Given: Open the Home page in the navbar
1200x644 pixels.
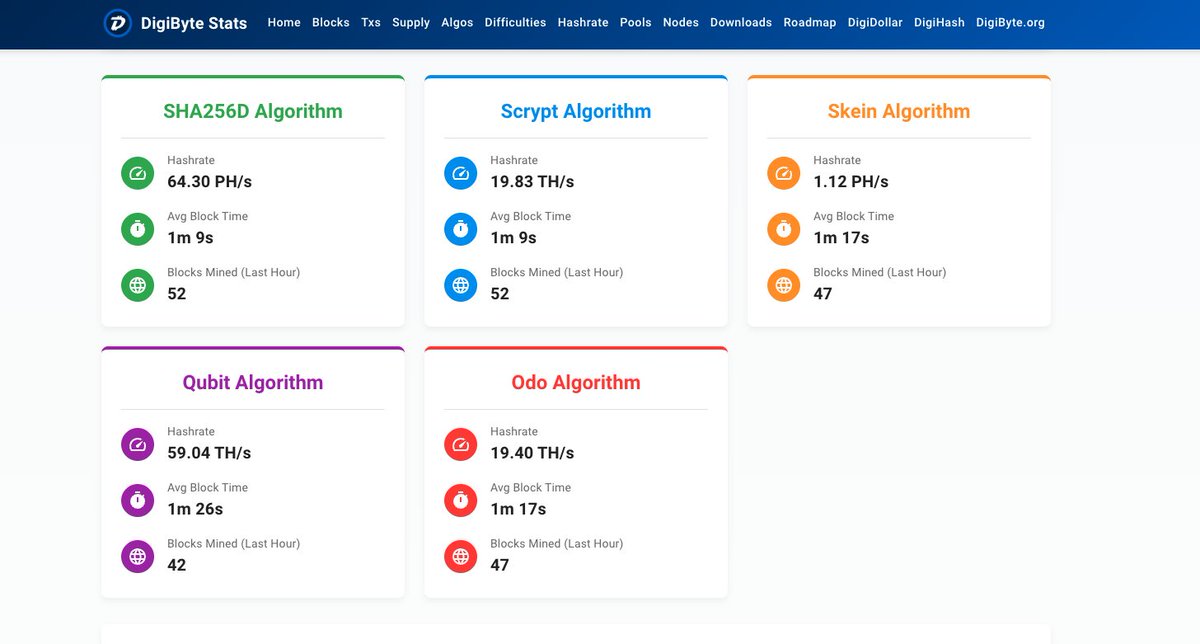Looking at the screenshot, I should [x=284, y=22].
